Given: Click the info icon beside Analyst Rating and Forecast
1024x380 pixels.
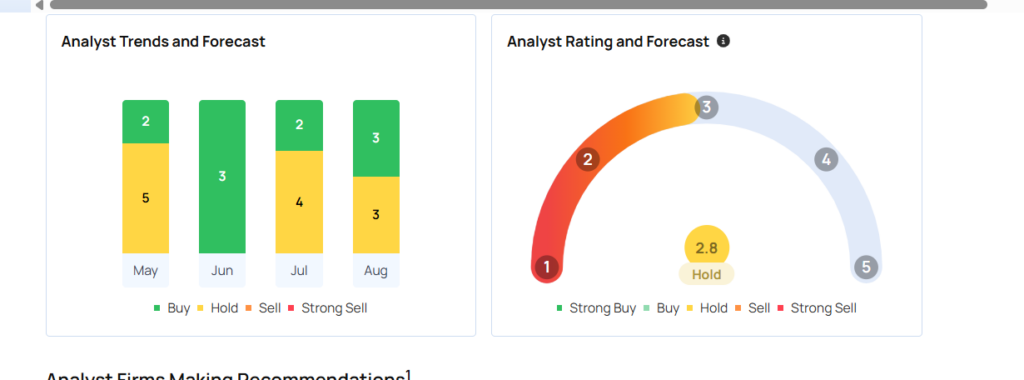Looking at the screenshot, I should pyautogui.click(x=723, y=41).
